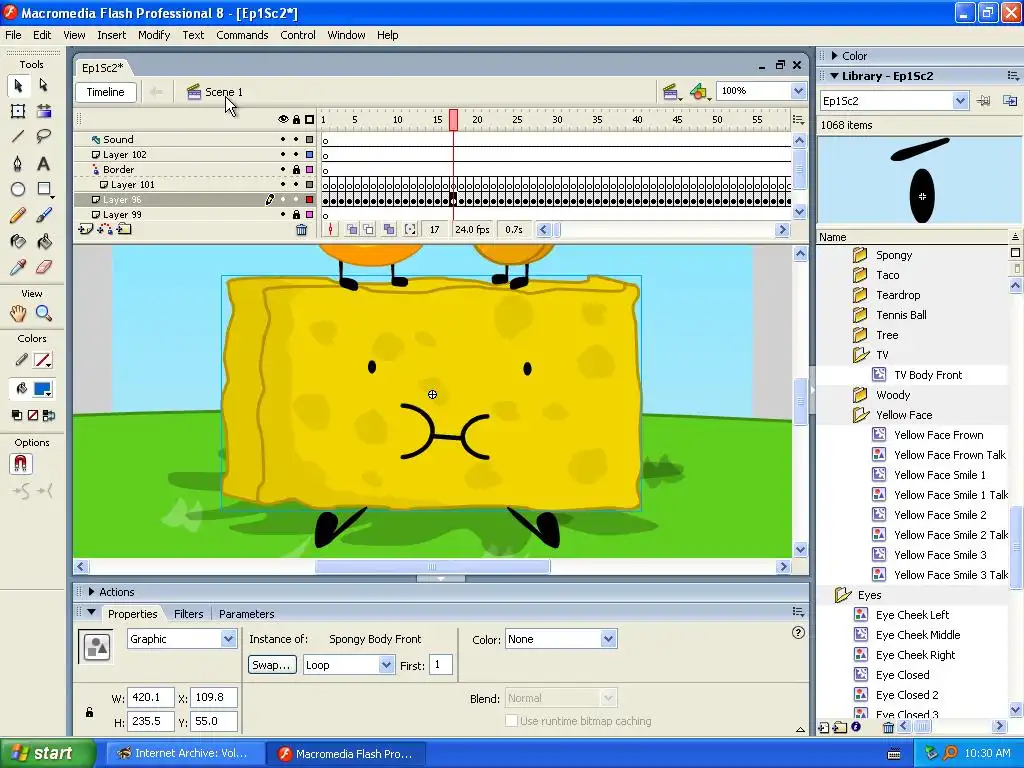Viewport: 1024px width, 768px height.
Task: Unlock Layer 99 lock icon
Action: coord(296,214)
